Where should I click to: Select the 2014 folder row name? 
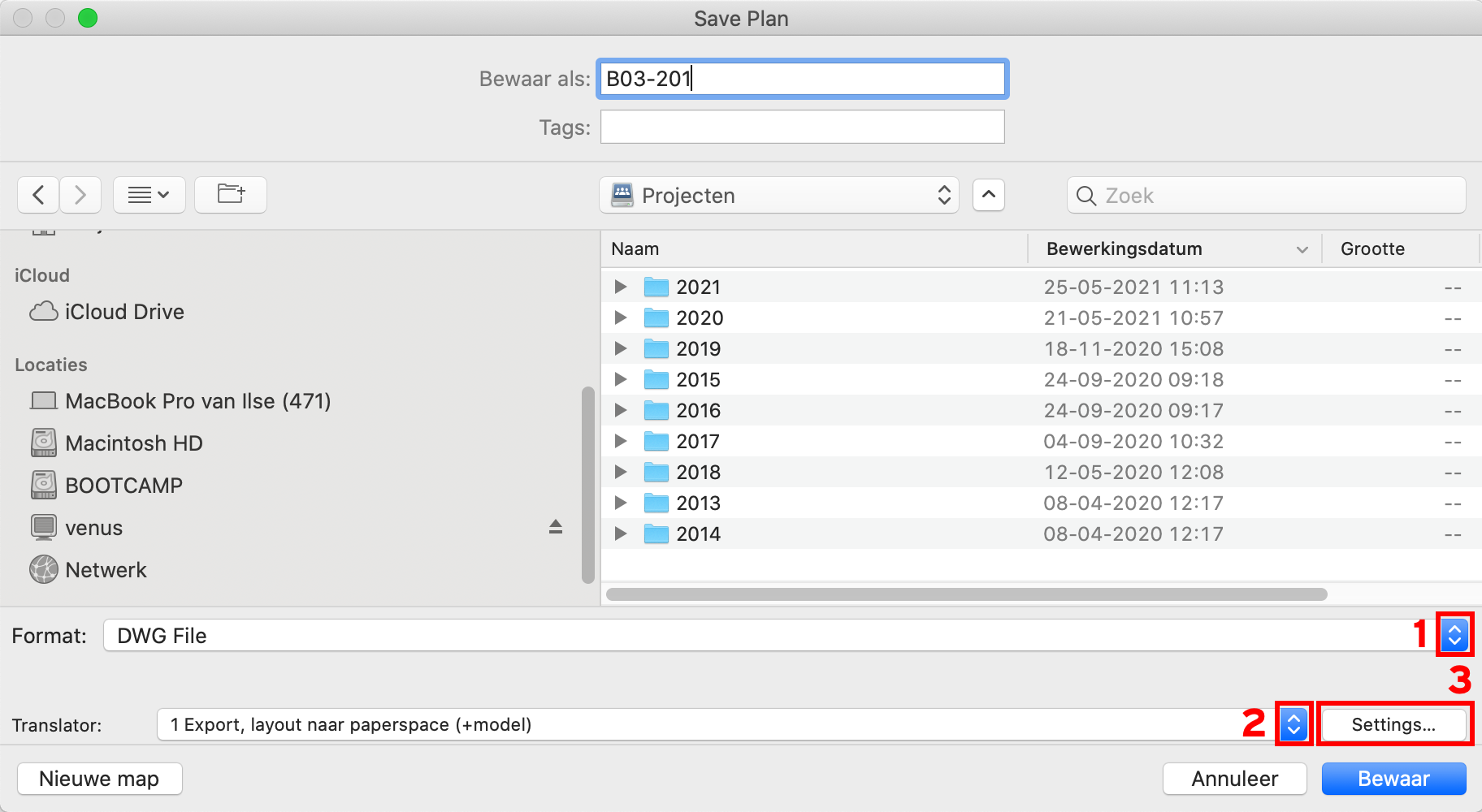(x=699, y=533)
